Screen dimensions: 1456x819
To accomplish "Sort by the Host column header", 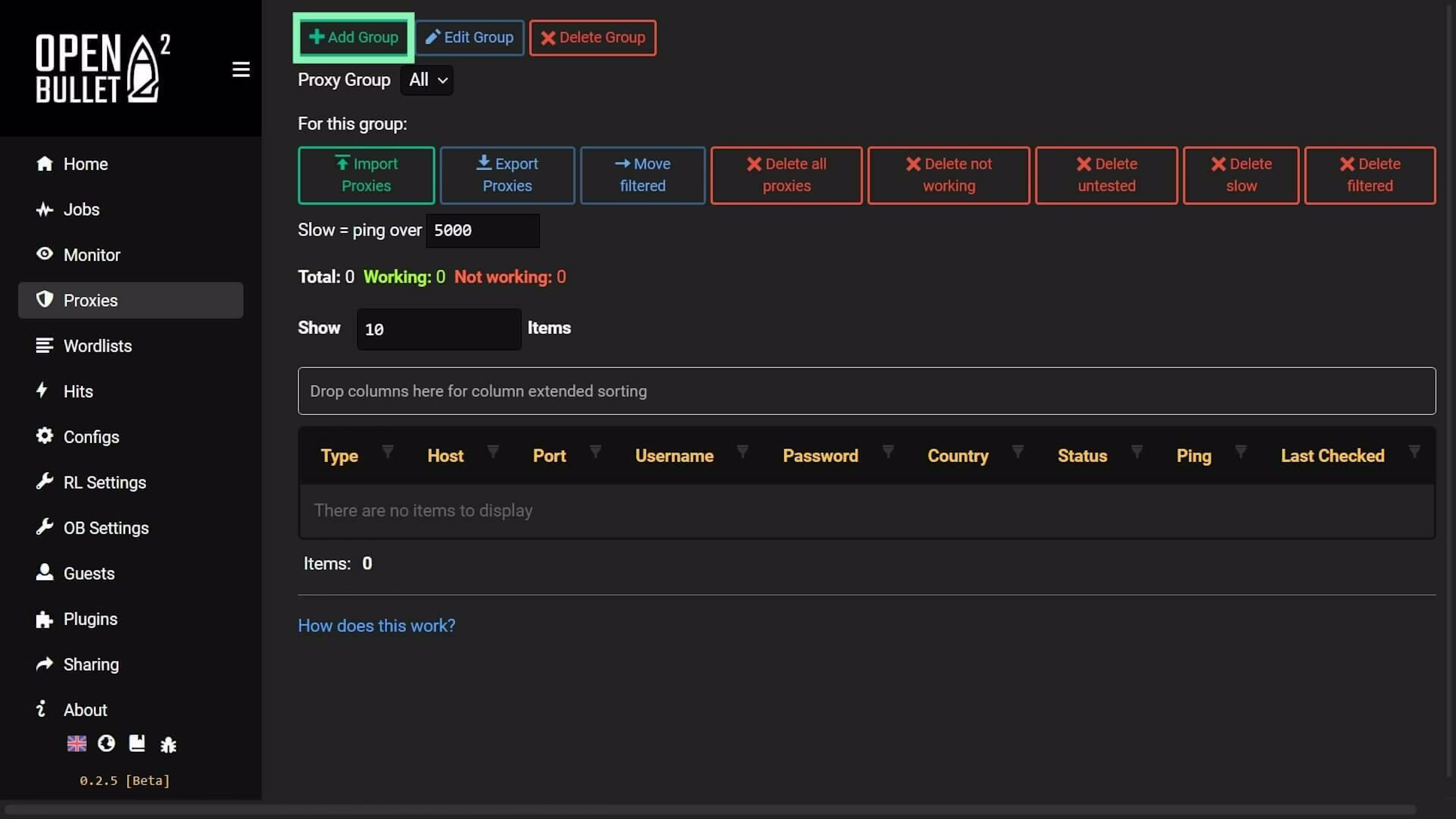I will (x=446, y=455).
